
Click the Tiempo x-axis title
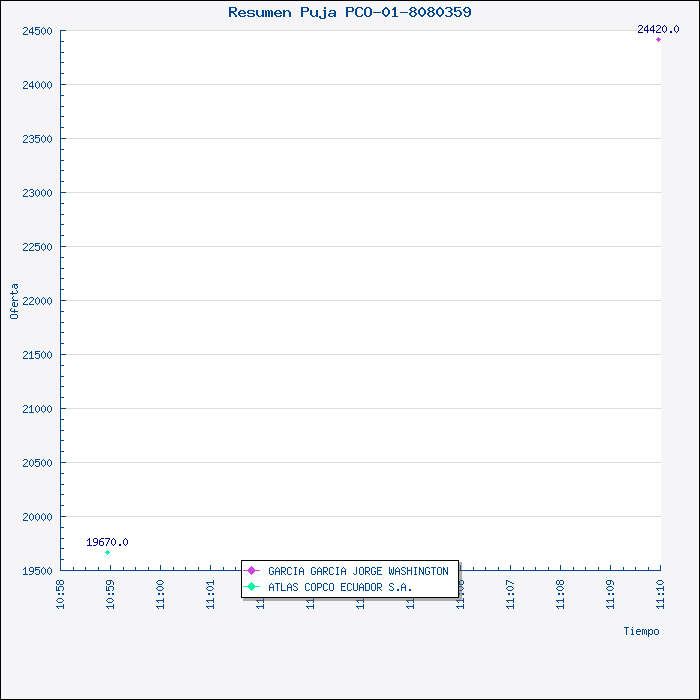641,631
